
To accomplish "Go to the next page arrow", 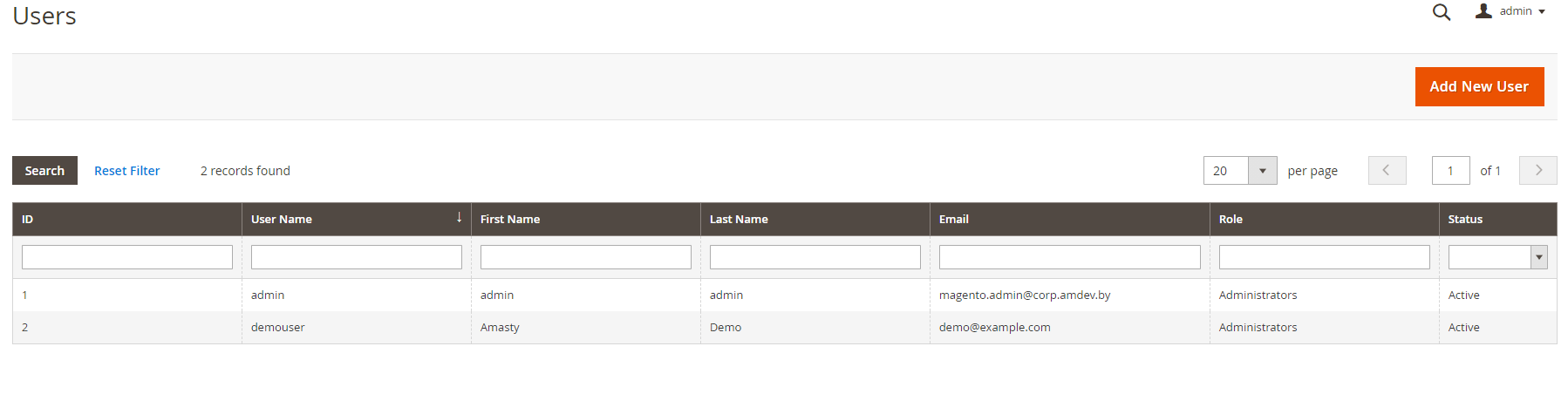I will [x=1537, y=170].
